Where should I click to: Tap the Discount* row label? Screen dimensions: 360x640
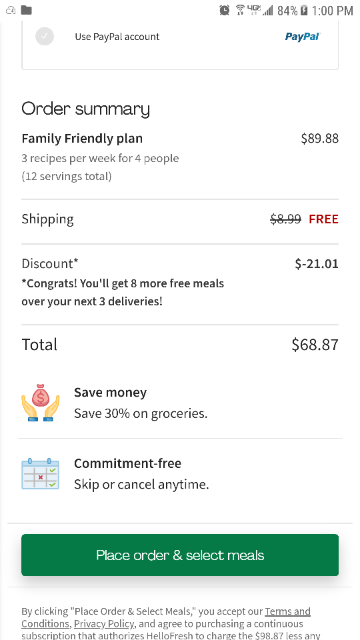click(50, 263)
